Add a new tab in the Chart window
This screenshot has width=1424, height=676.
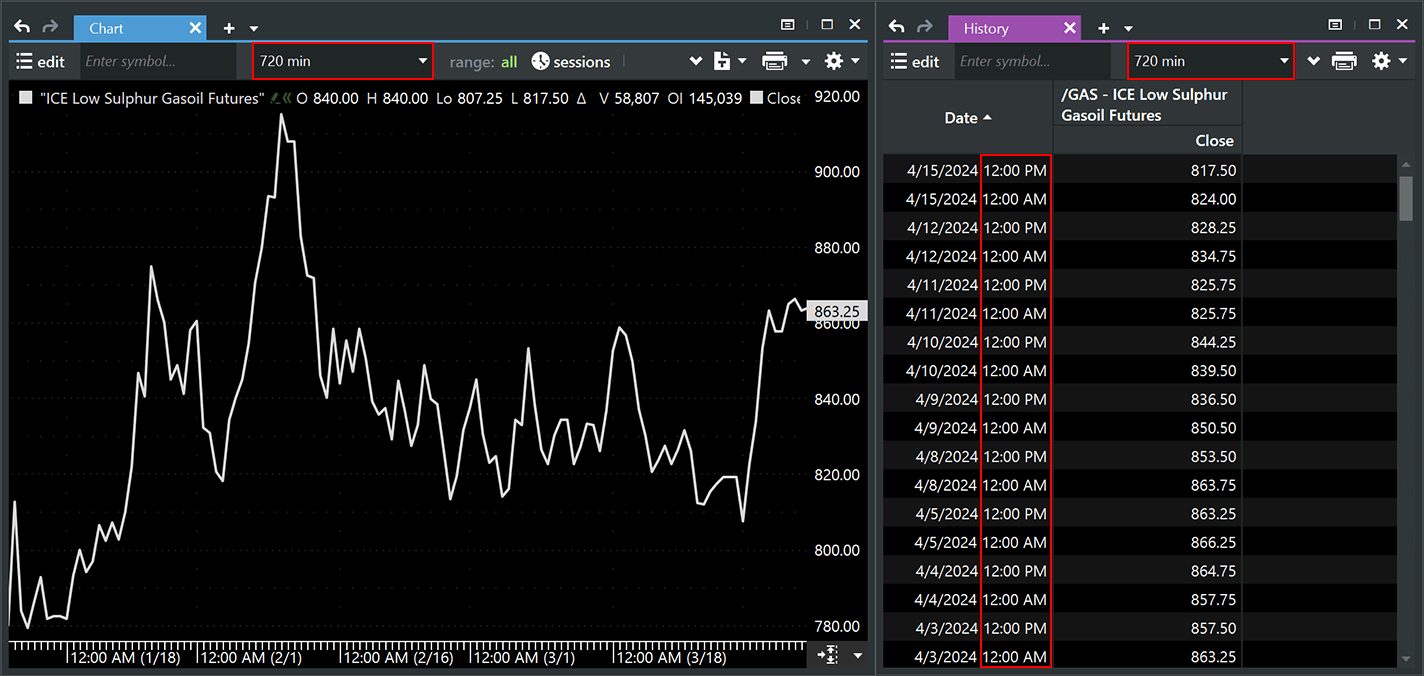[x=229, y=28]
